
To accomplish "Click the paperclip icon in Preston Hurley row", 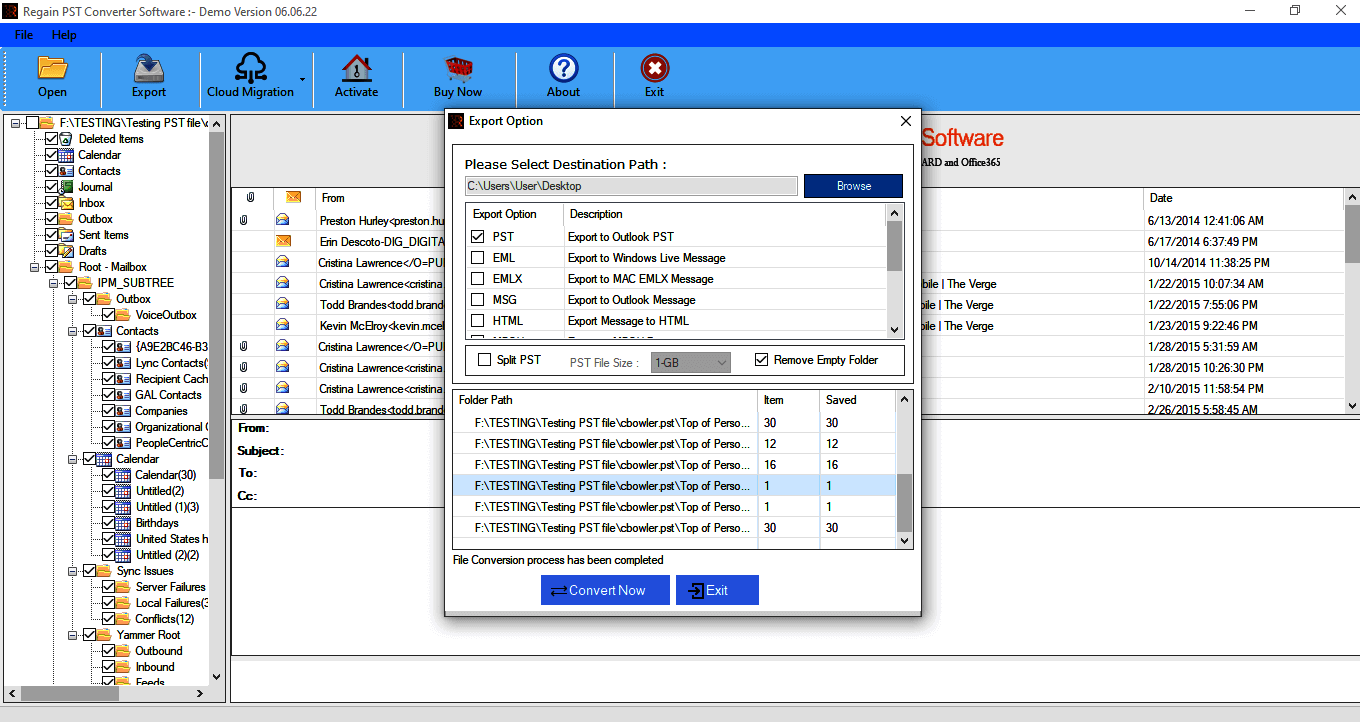I will click(243, 220).
